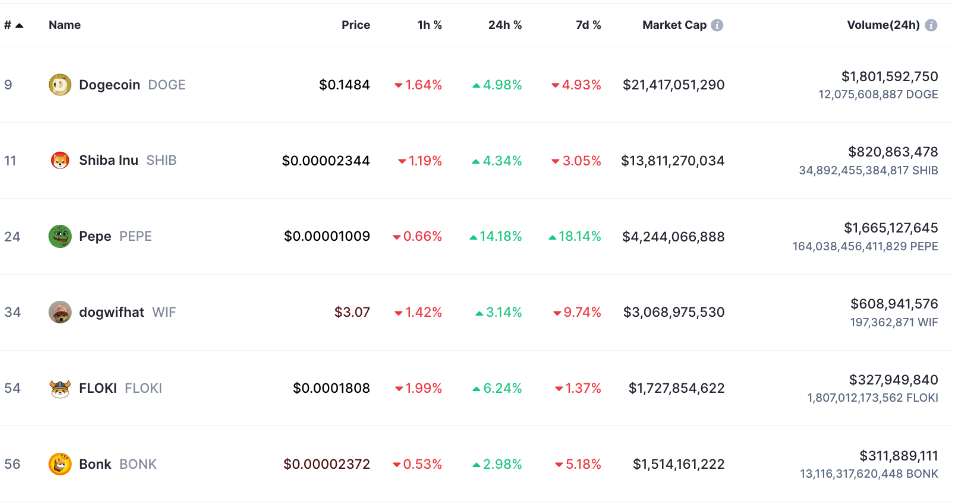
Task: Click the Bonk coin logo
Action: pos(60,464)
